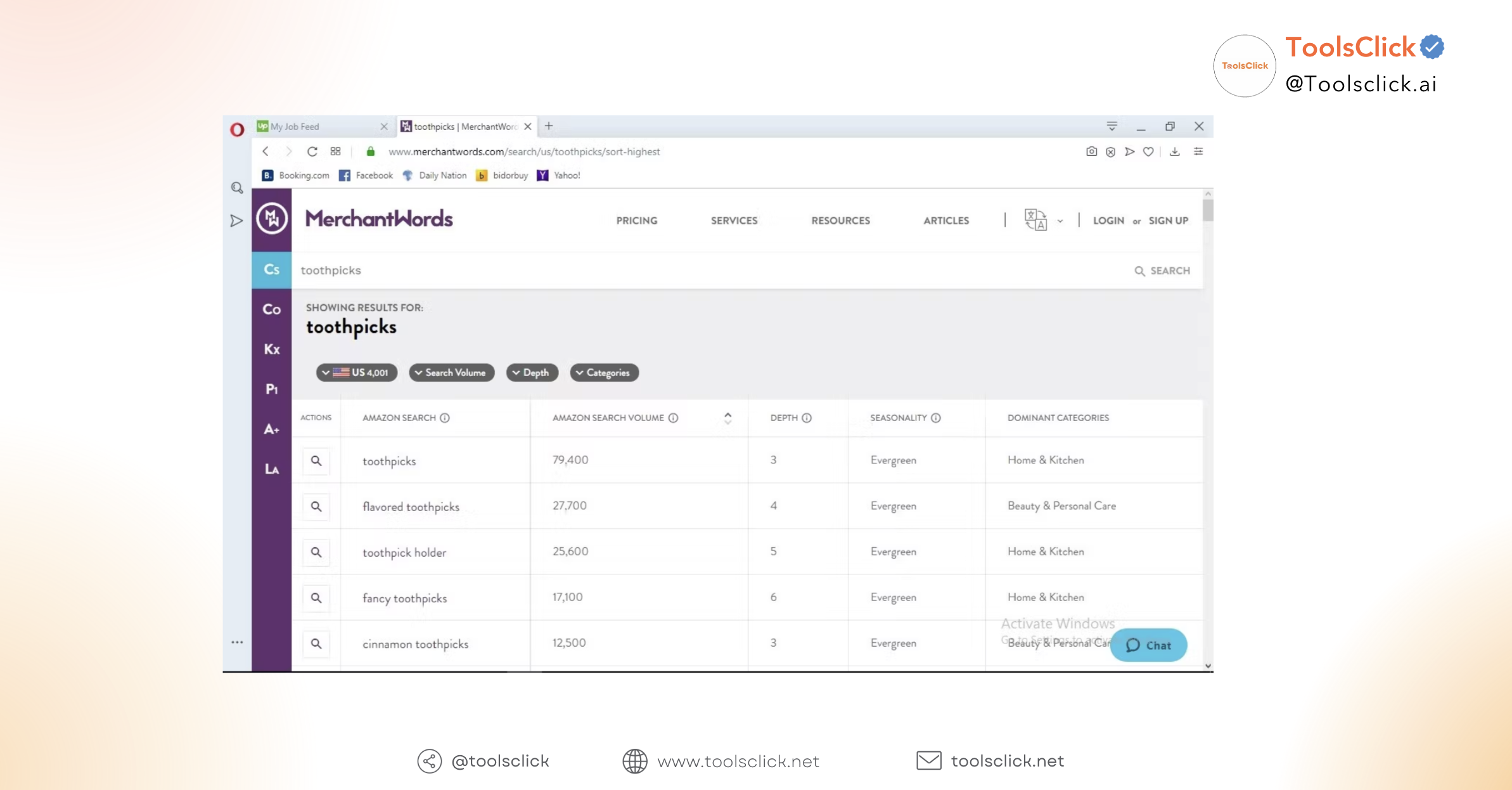Open the Facebook bookmark
This screenshot has height=790, width=1512.
click(366, 176)
